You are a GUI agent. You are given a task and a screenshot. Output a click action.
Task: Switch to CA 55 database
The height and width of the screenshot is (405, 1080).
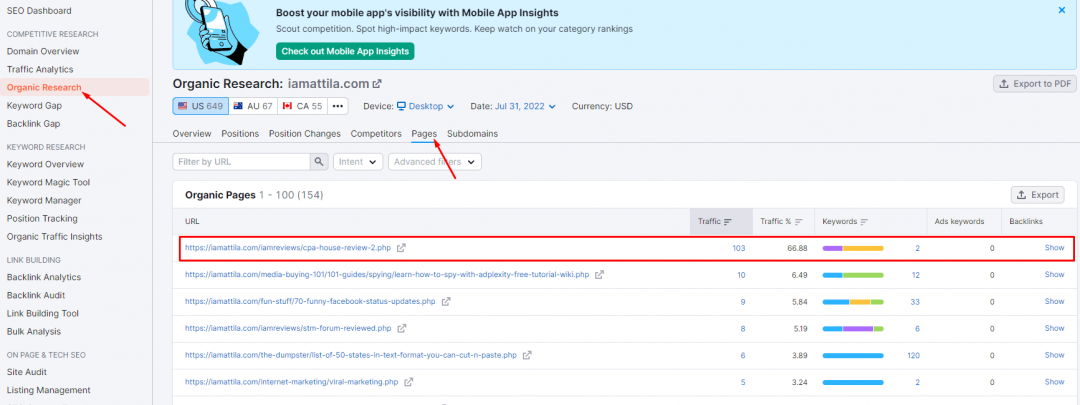click(302, 106)
